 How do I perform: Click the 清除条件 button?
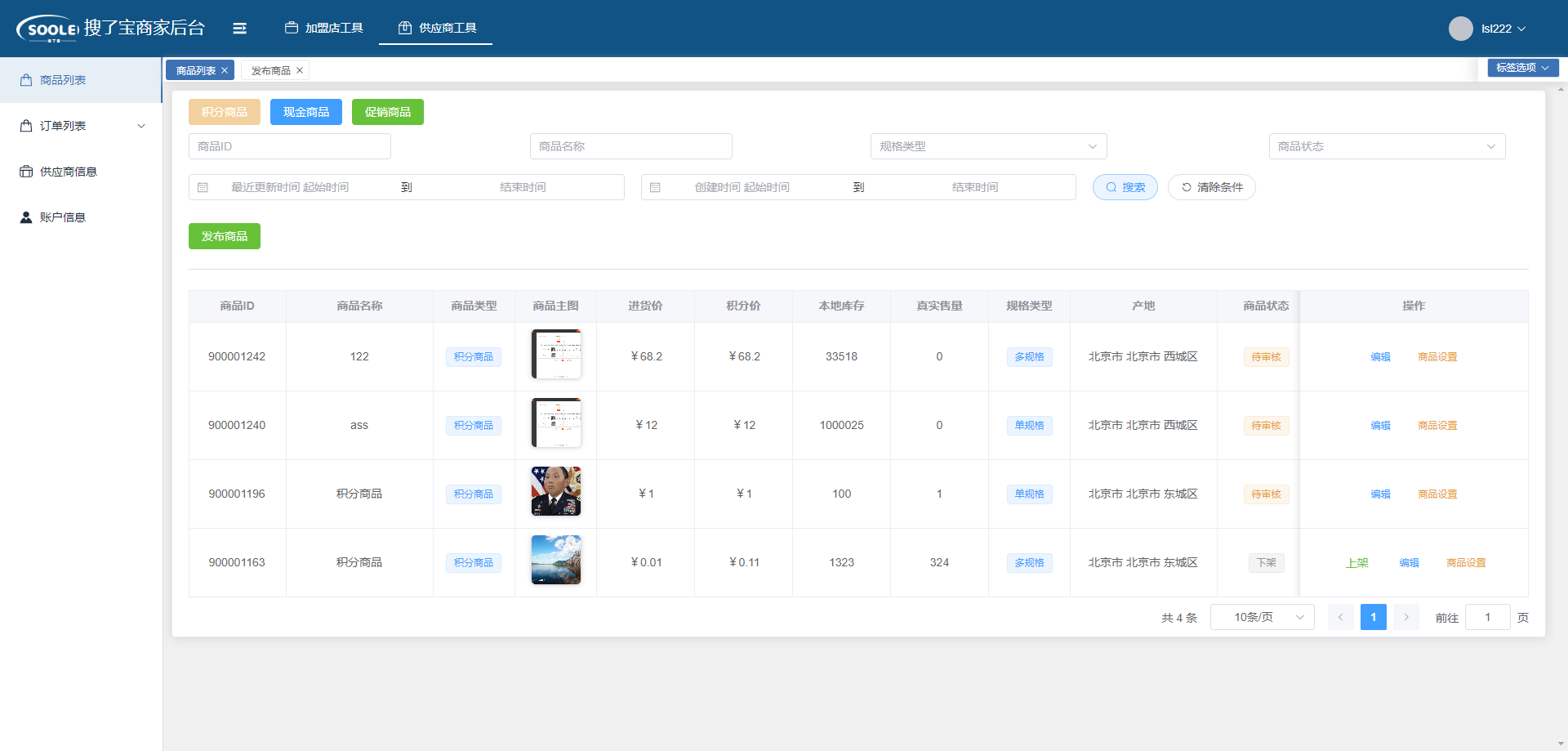click(1212, 187)
